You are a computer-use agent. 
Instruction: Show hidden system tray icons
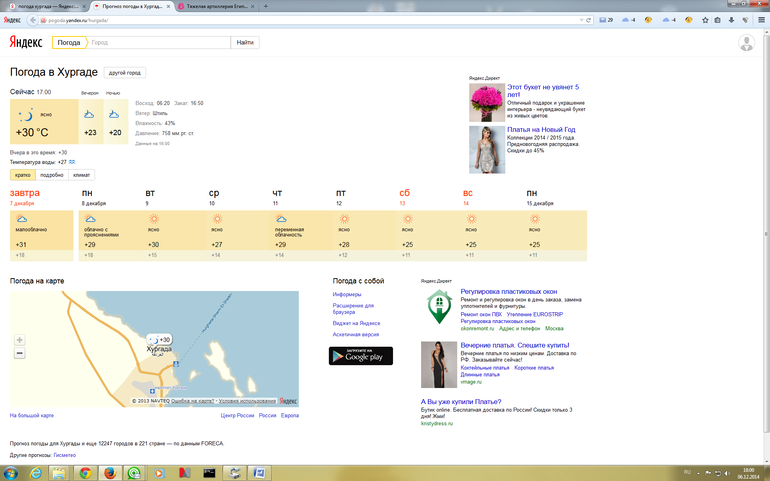pyautogui.click(x=698, y=474)
